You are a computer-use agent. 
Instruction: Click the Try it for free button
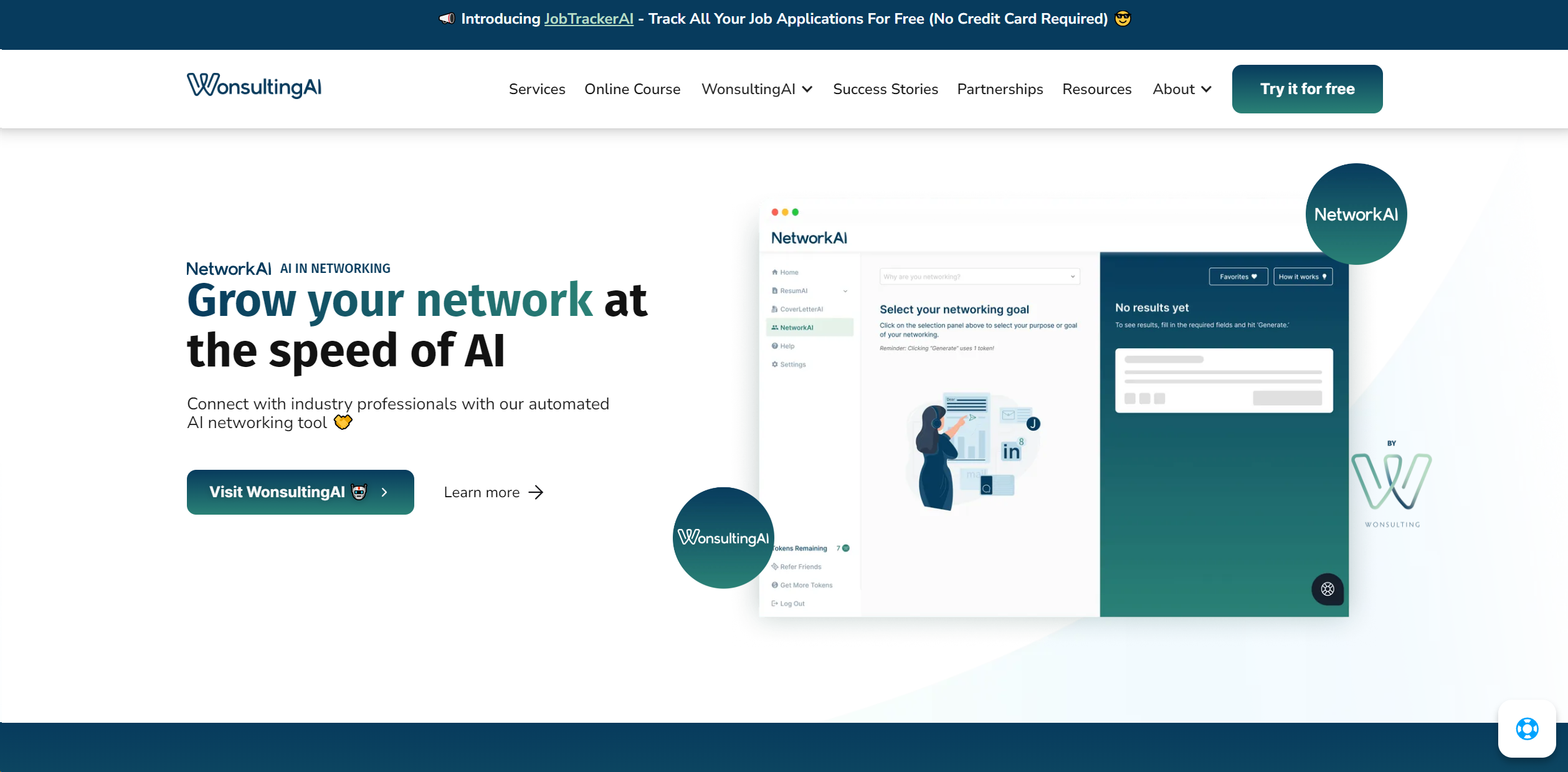click(1308, 89)
